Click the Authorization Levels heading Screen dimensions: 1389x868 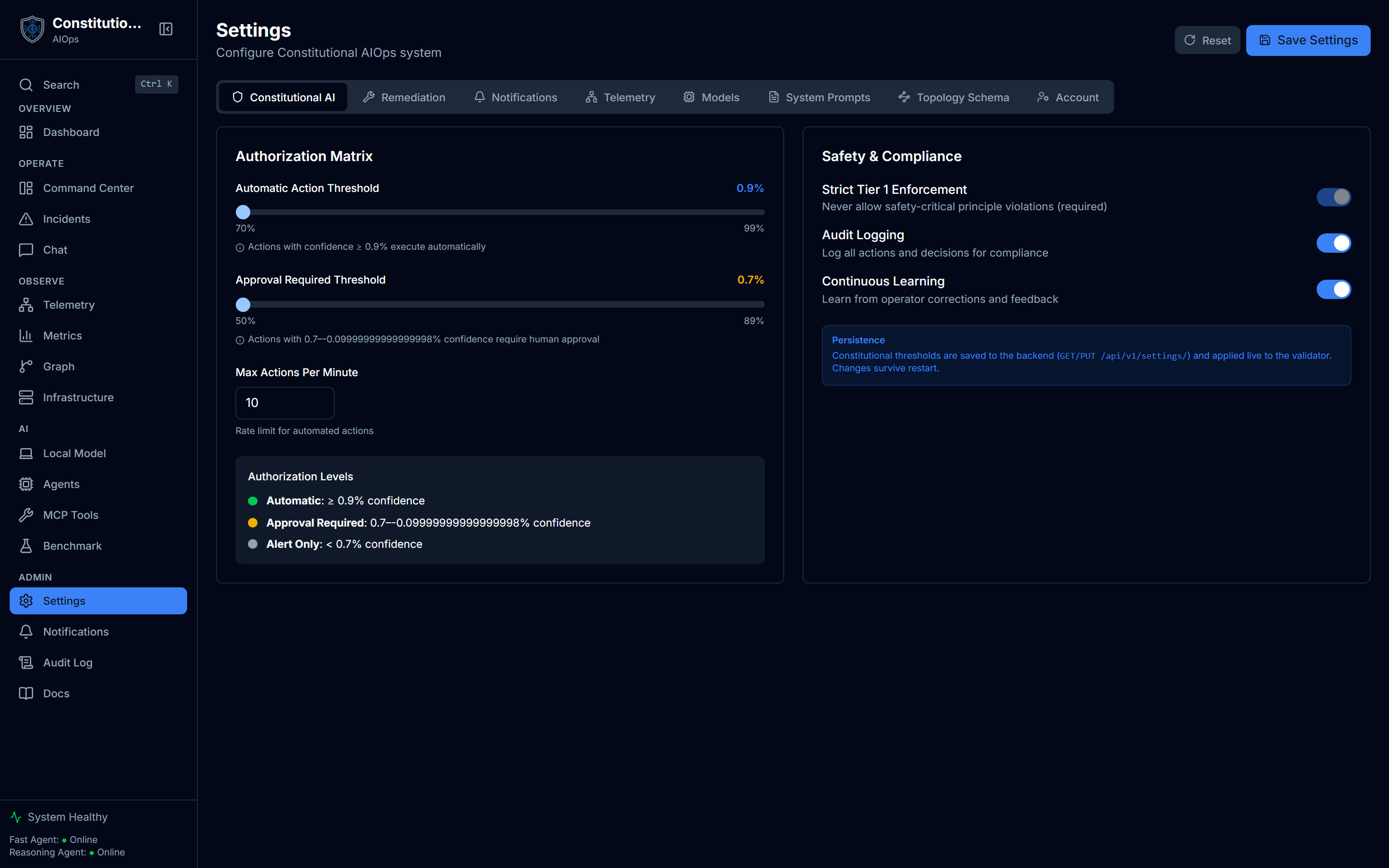(300, 476)
